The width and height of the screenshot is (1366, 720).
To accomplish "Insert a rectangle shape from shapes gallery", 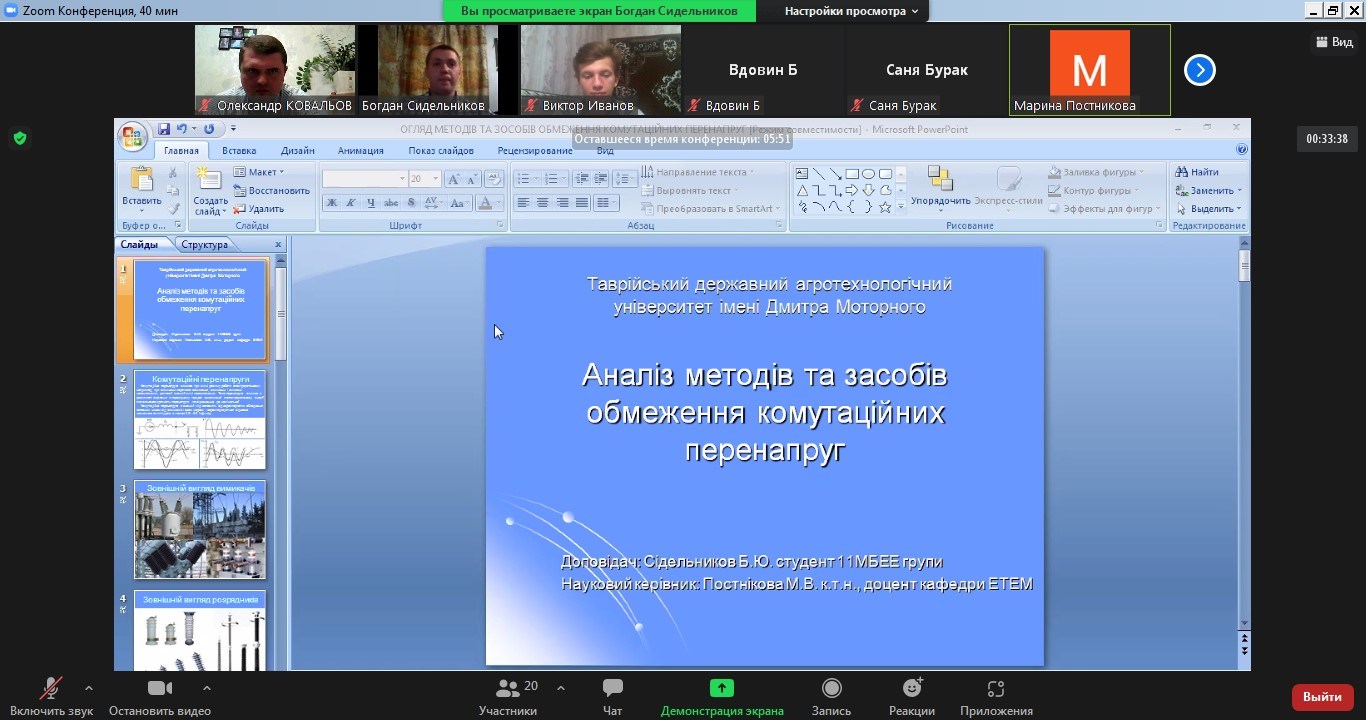I will 852,174.
